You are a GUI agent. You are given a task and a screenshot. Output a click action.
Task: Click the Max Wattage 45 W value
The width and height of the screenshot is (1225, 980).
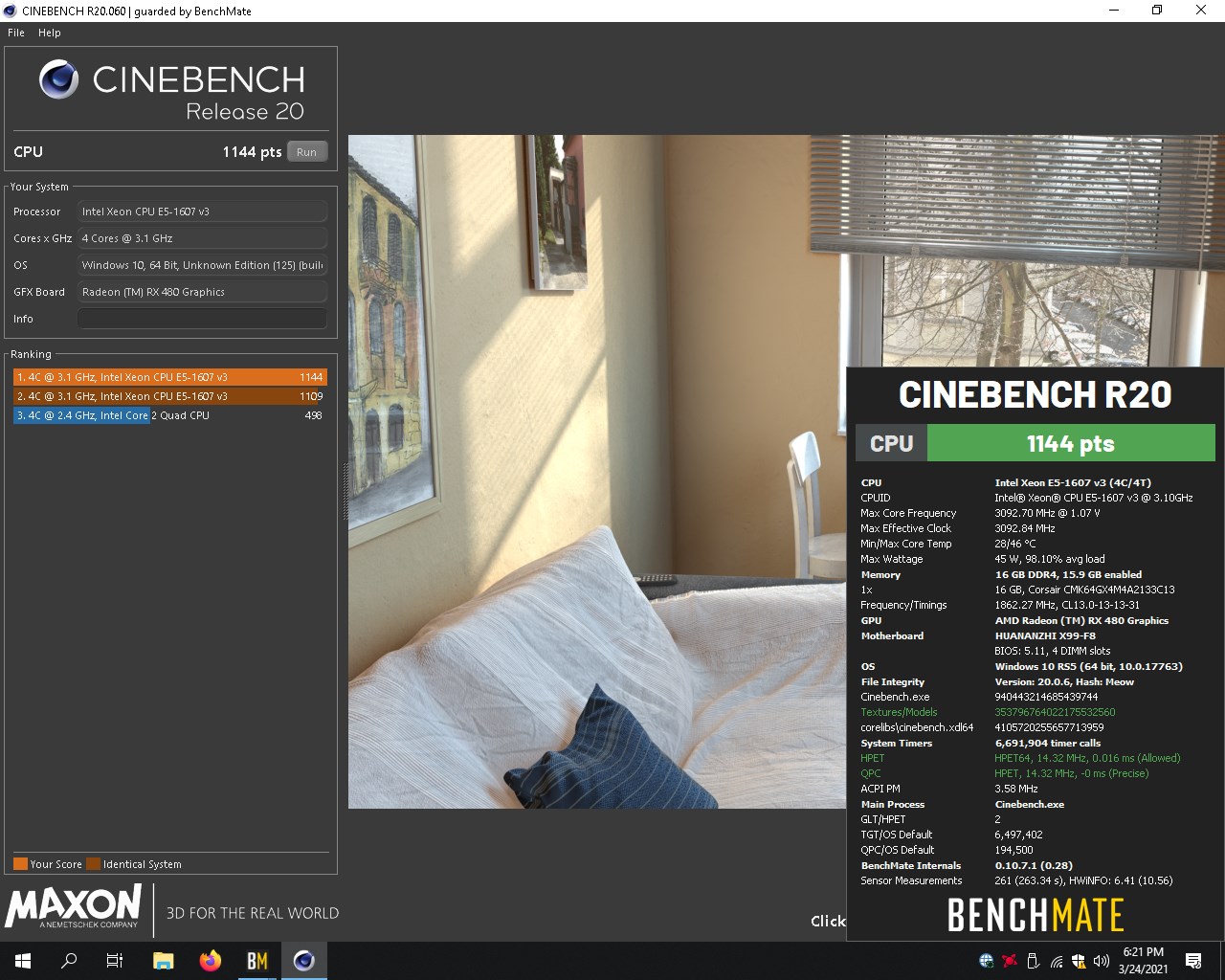[1050, 559]
